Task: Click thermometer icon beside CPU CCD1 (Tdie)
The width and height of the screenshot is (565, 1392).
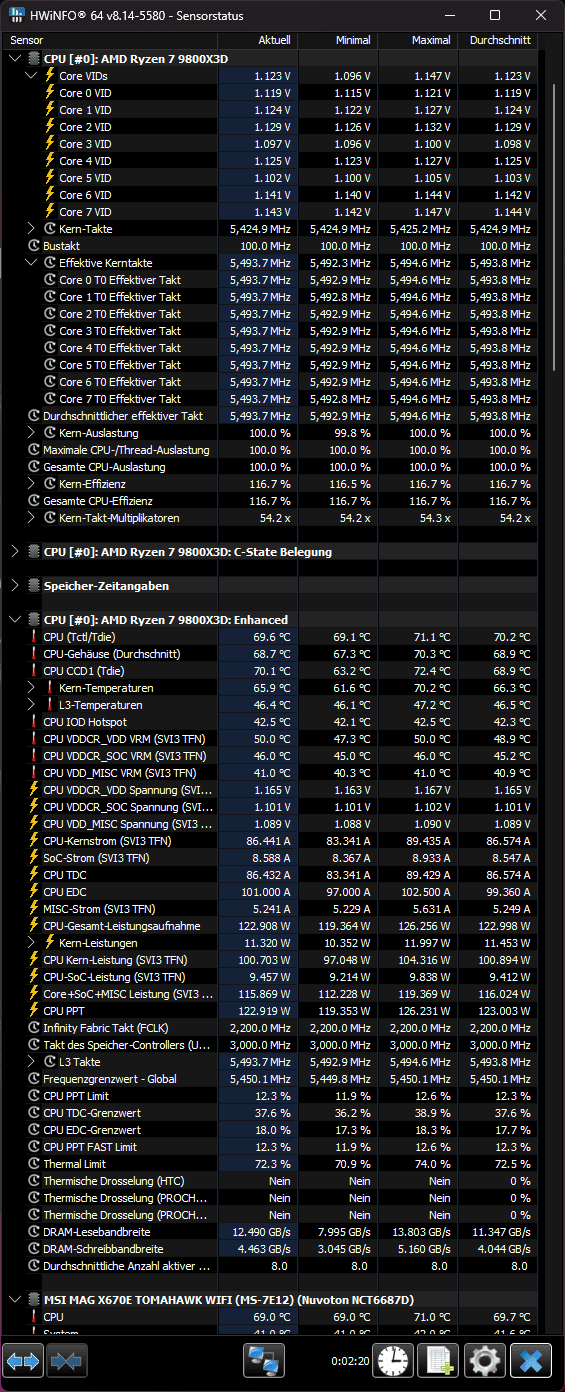Action: [x=34, y=671]
